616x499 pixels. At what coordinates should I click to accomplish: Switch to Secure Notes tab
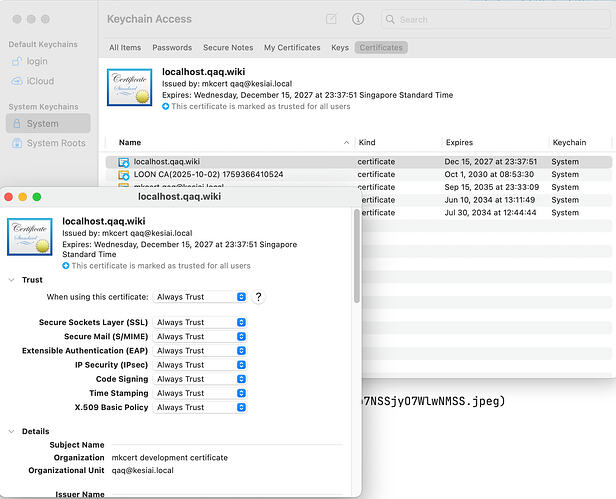click(228, 48)
